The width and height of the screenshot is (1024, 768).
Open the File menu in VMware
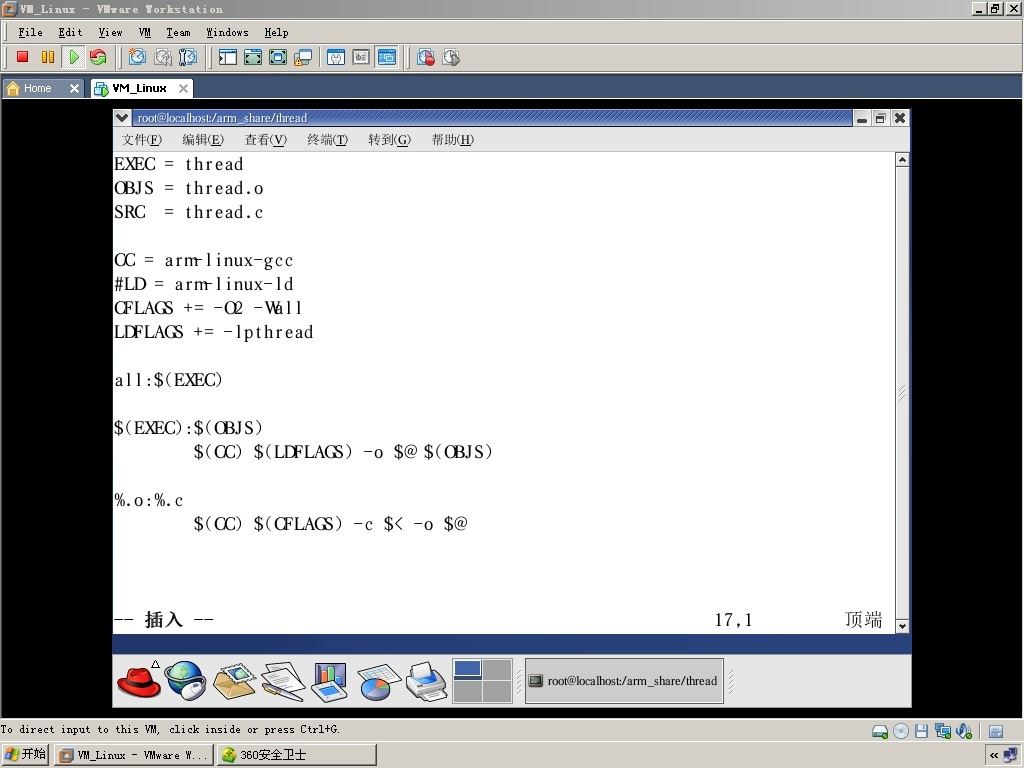[30, 32]
